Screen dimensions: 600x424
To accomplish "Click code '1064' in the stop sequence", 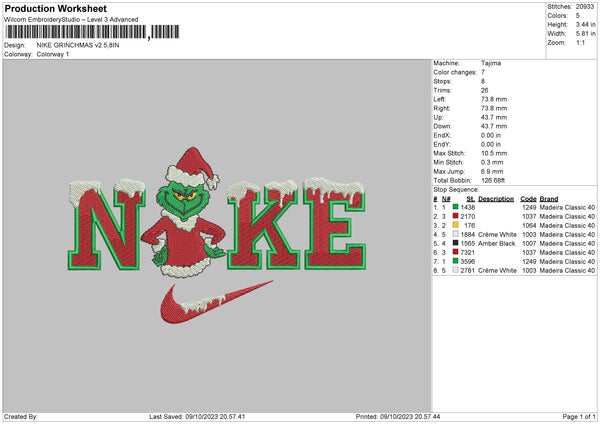I will (529, 225).
